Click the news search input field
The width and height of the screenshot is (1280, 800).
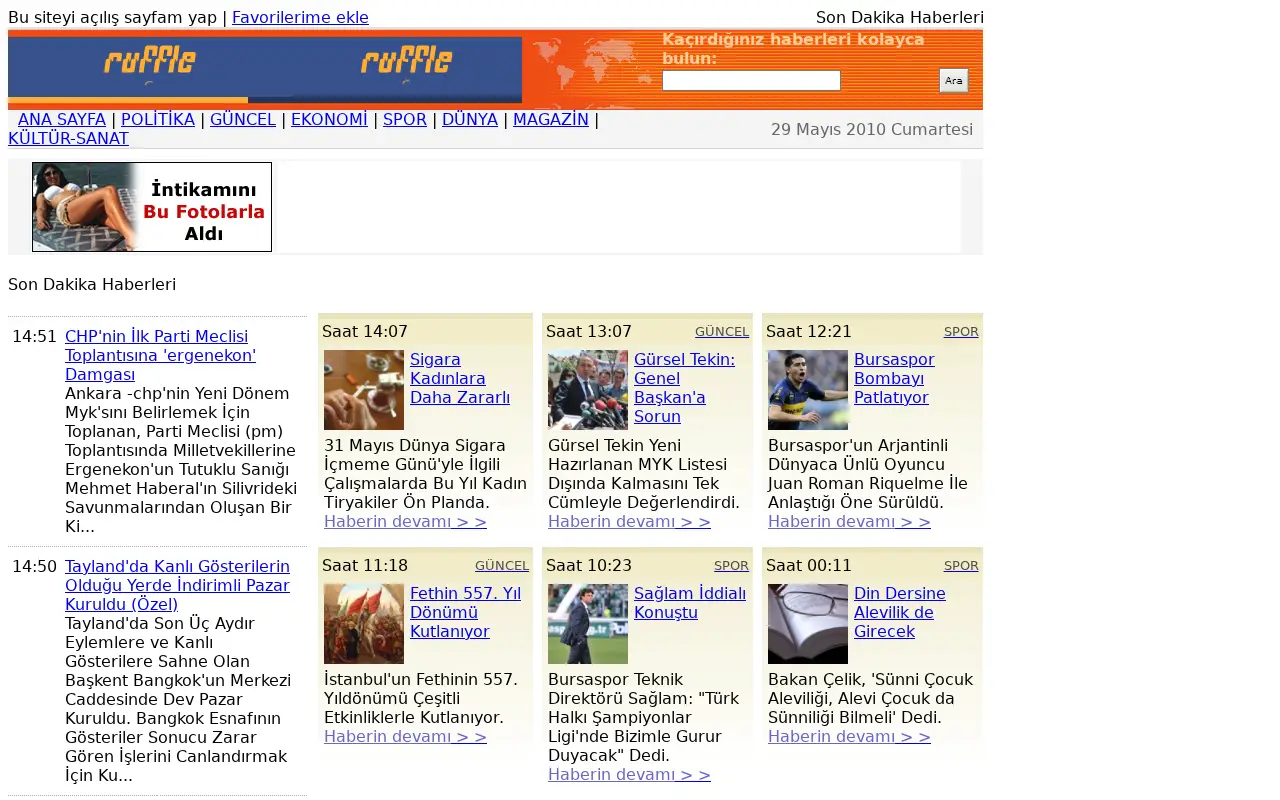pyautogui.click(x=751, y=80)
